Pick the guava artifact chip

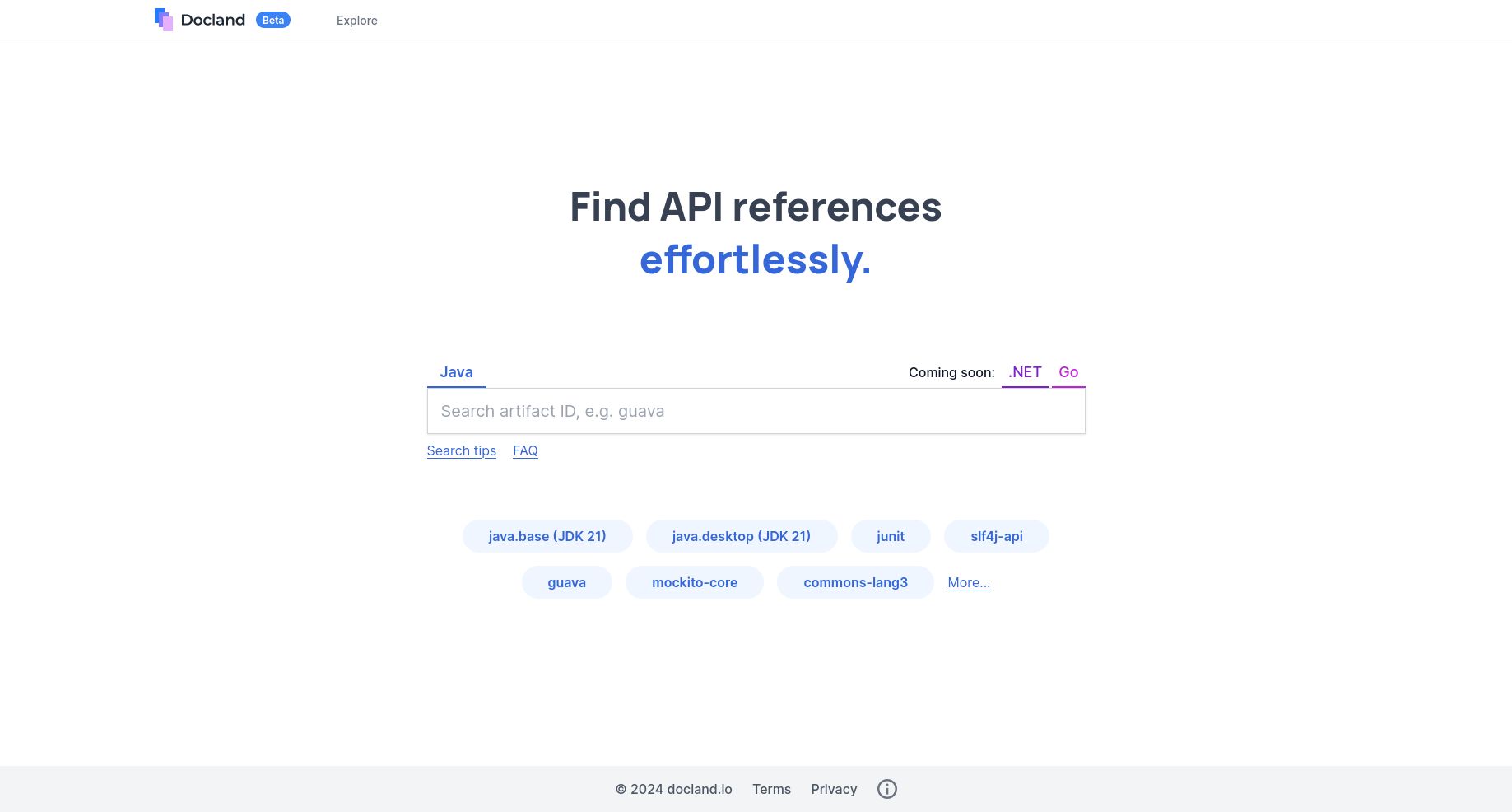tap(566, 582)
